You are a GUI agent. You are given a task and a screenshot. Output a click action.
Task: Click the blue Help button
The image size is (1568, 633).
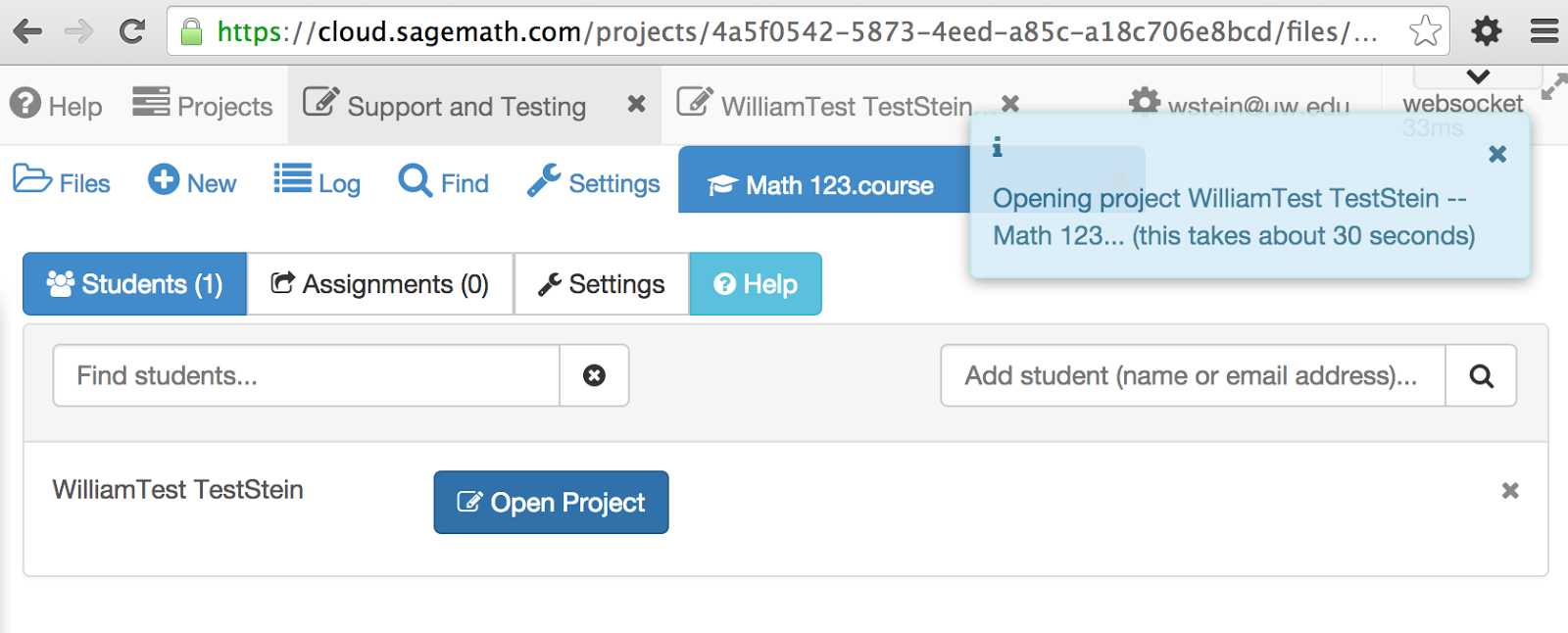point(756,284)
